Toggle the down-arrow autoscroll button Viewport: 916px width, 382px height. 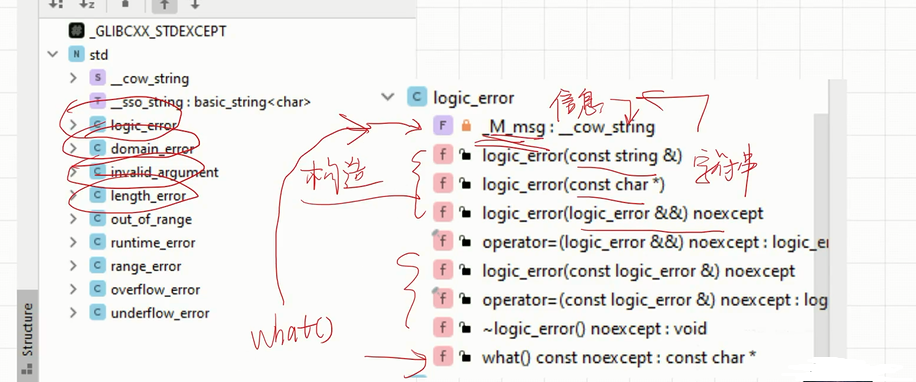195,4
